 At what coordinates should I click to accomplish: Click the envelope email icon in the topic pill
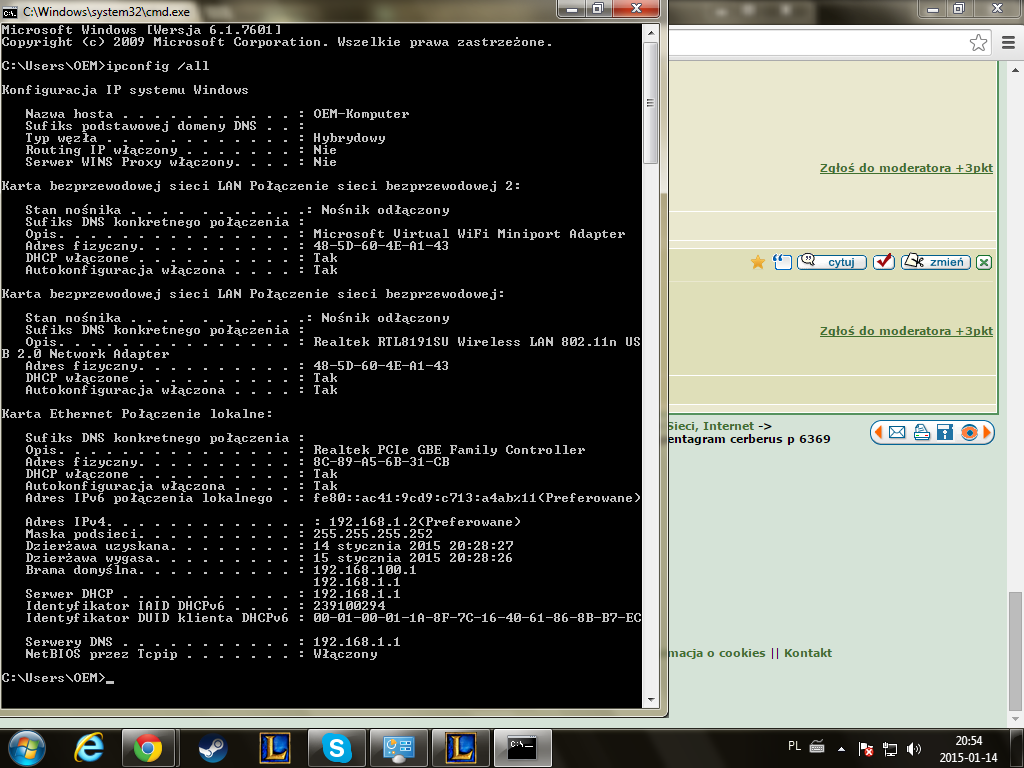pos(897,432)
